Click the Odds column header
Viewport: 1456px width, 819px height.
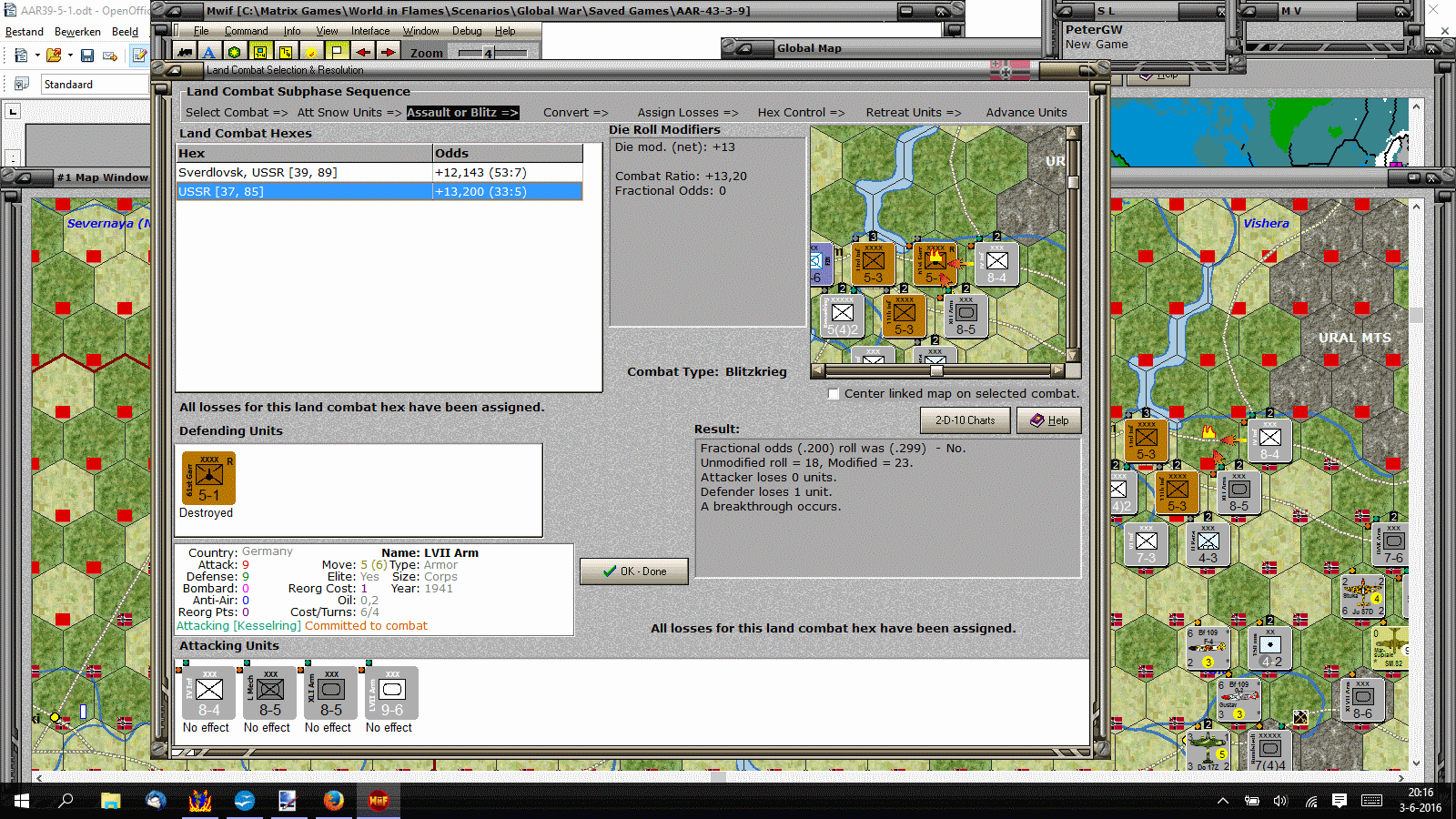point(508,154)
